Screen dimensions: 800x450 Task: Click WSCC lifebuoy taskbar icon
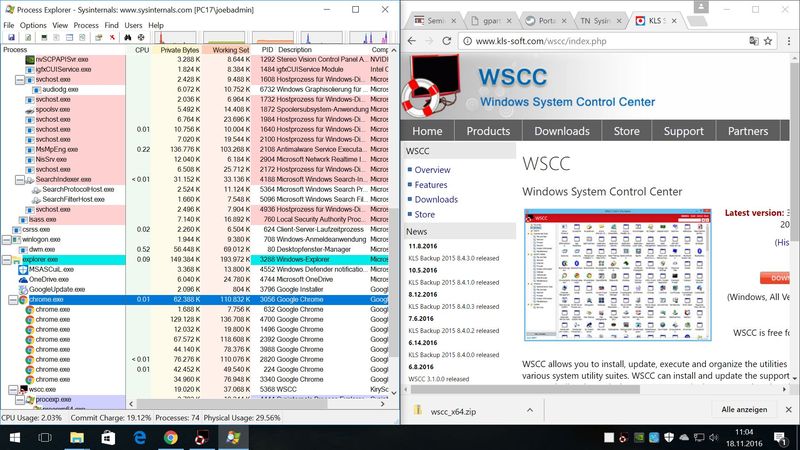(202, 437)
